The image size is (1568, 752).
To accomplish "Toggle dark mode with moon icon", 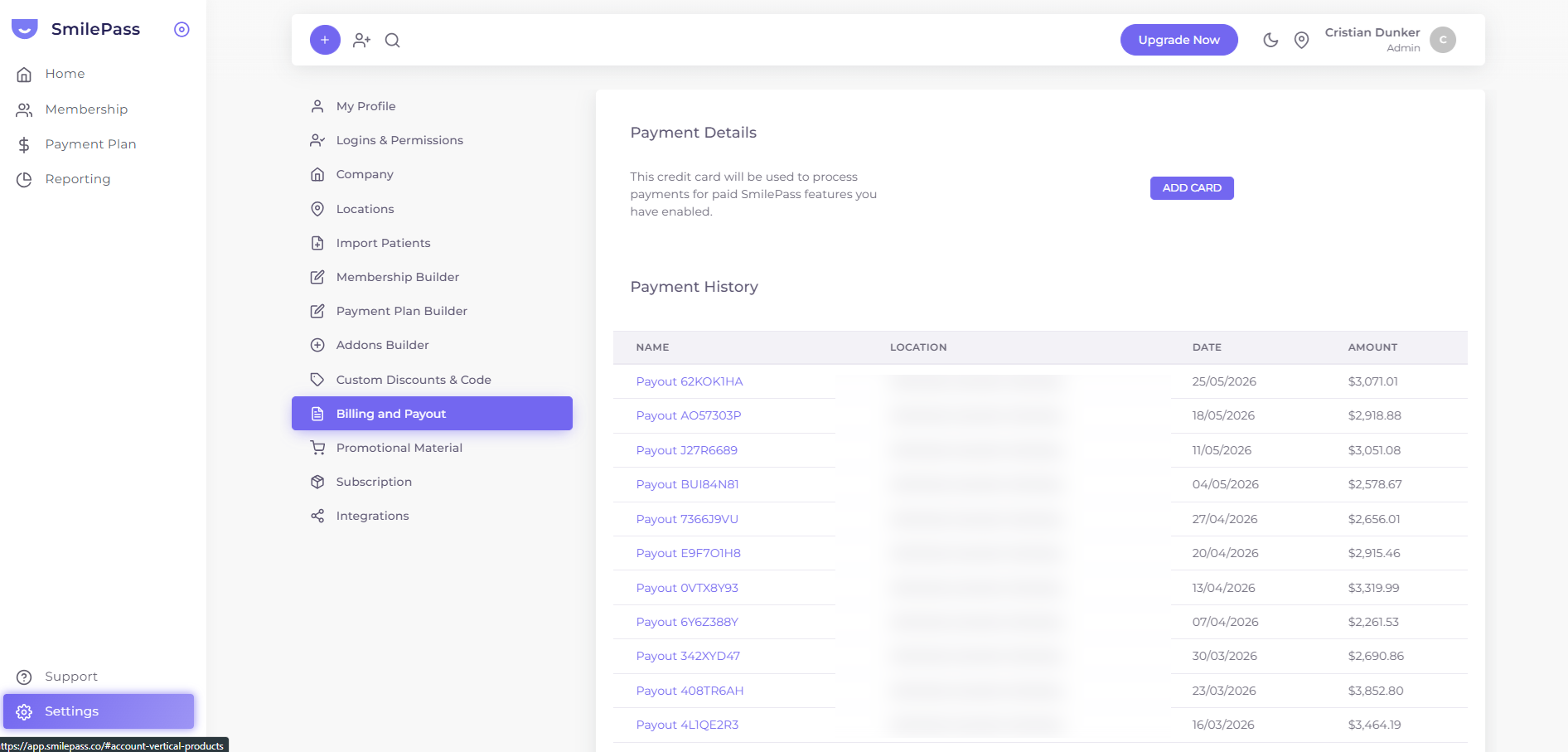I will click(1270, 40).
